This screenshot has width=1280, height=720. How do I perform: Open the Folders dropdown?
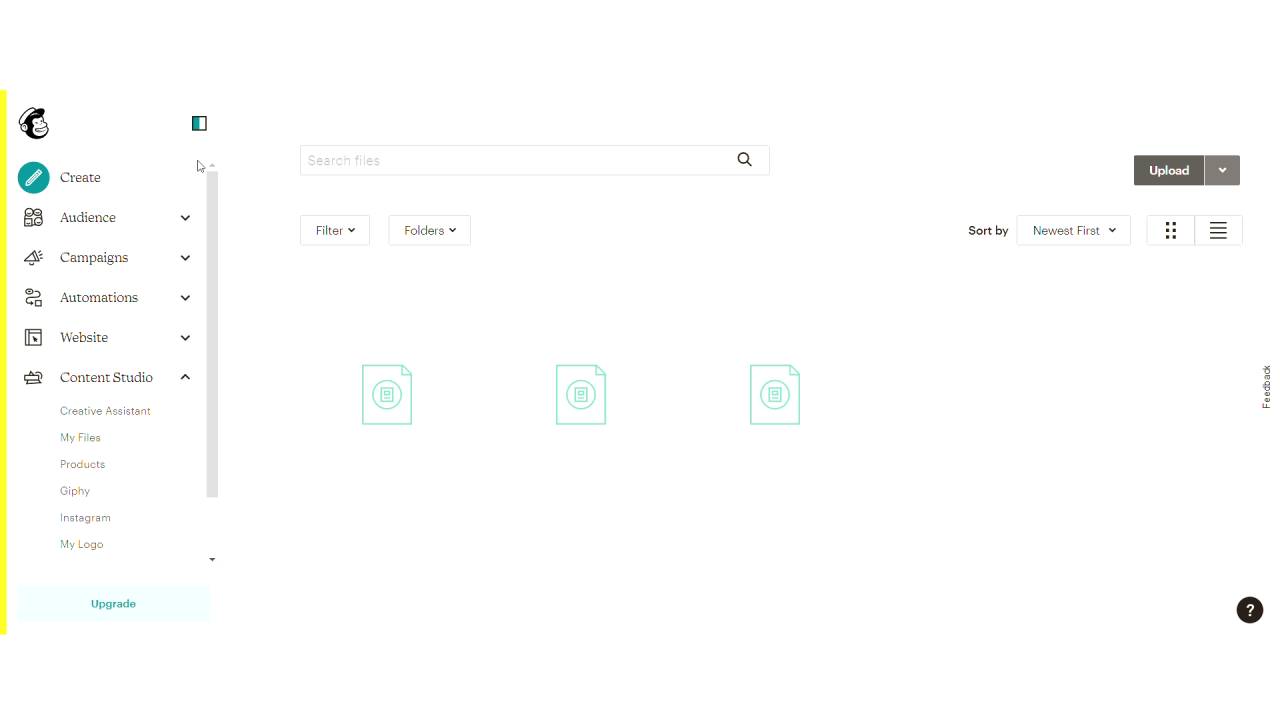pyautogui.click(x=428, y=230)
